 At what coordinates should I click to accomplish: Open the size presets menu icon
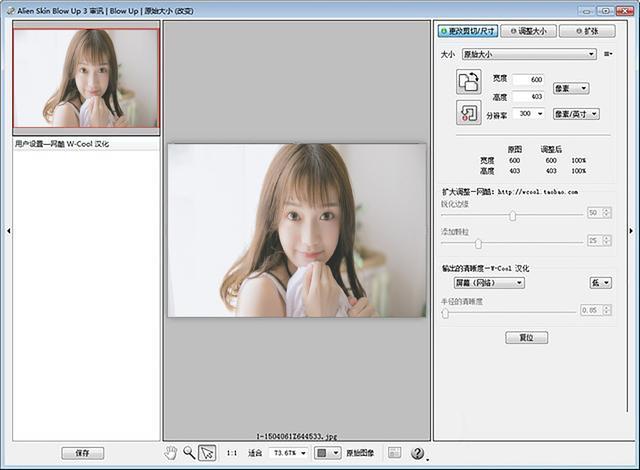click(x=608, y=54)
